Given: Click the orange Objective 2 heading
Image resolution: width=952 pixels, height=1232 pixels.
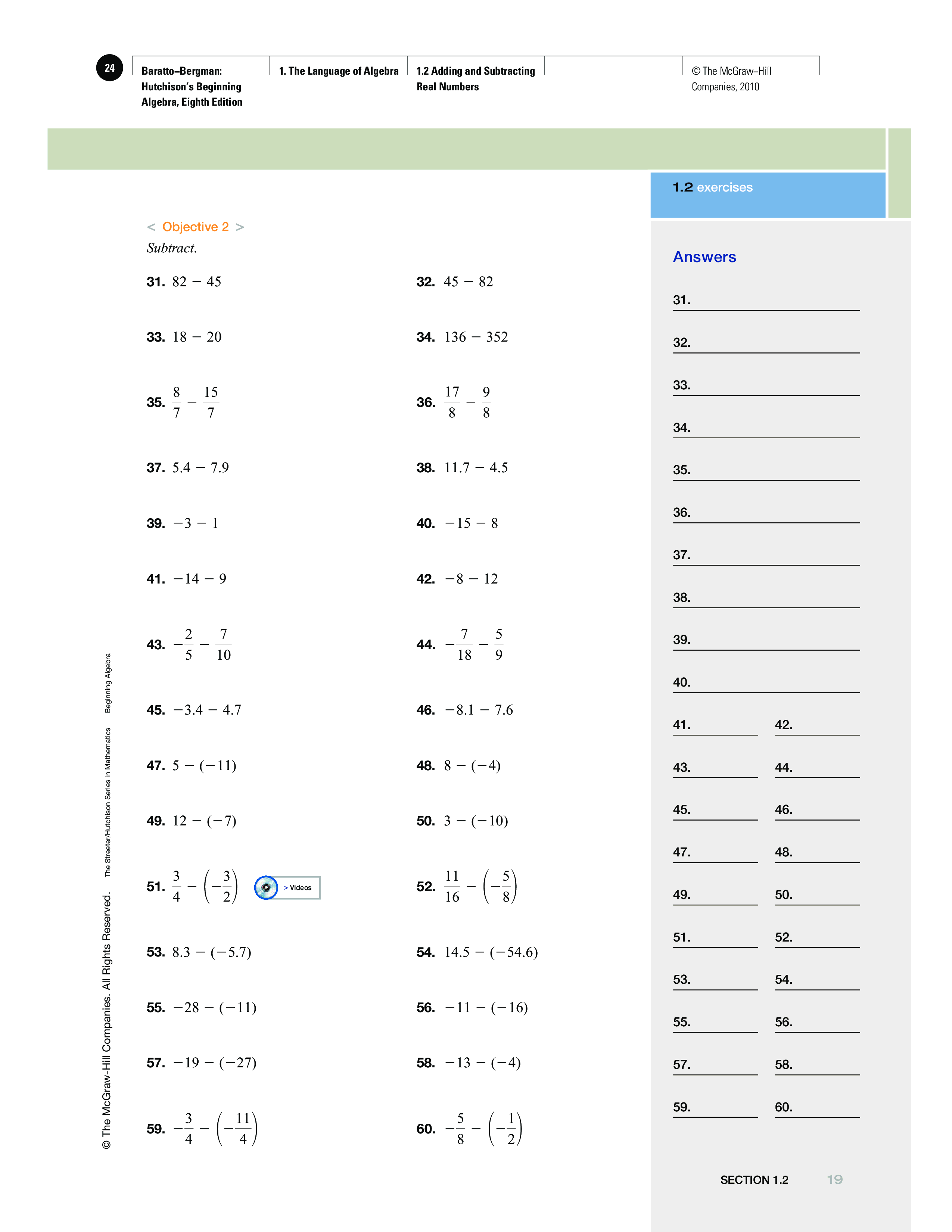Looking at the screenshot, I should click(x=195, y=227).
